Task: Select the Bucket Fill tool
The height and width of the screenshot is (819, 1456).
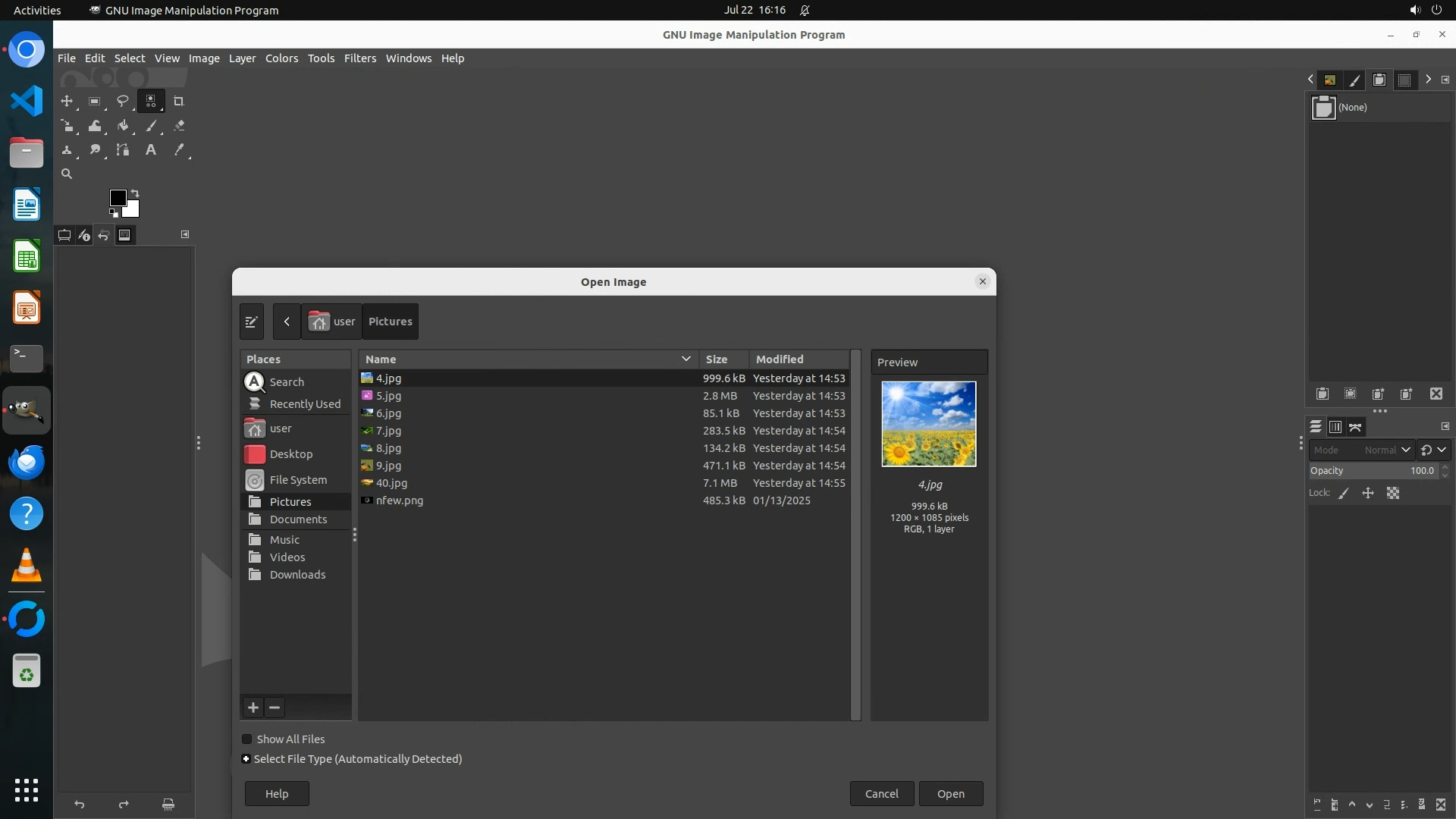Action: [123, 126]
